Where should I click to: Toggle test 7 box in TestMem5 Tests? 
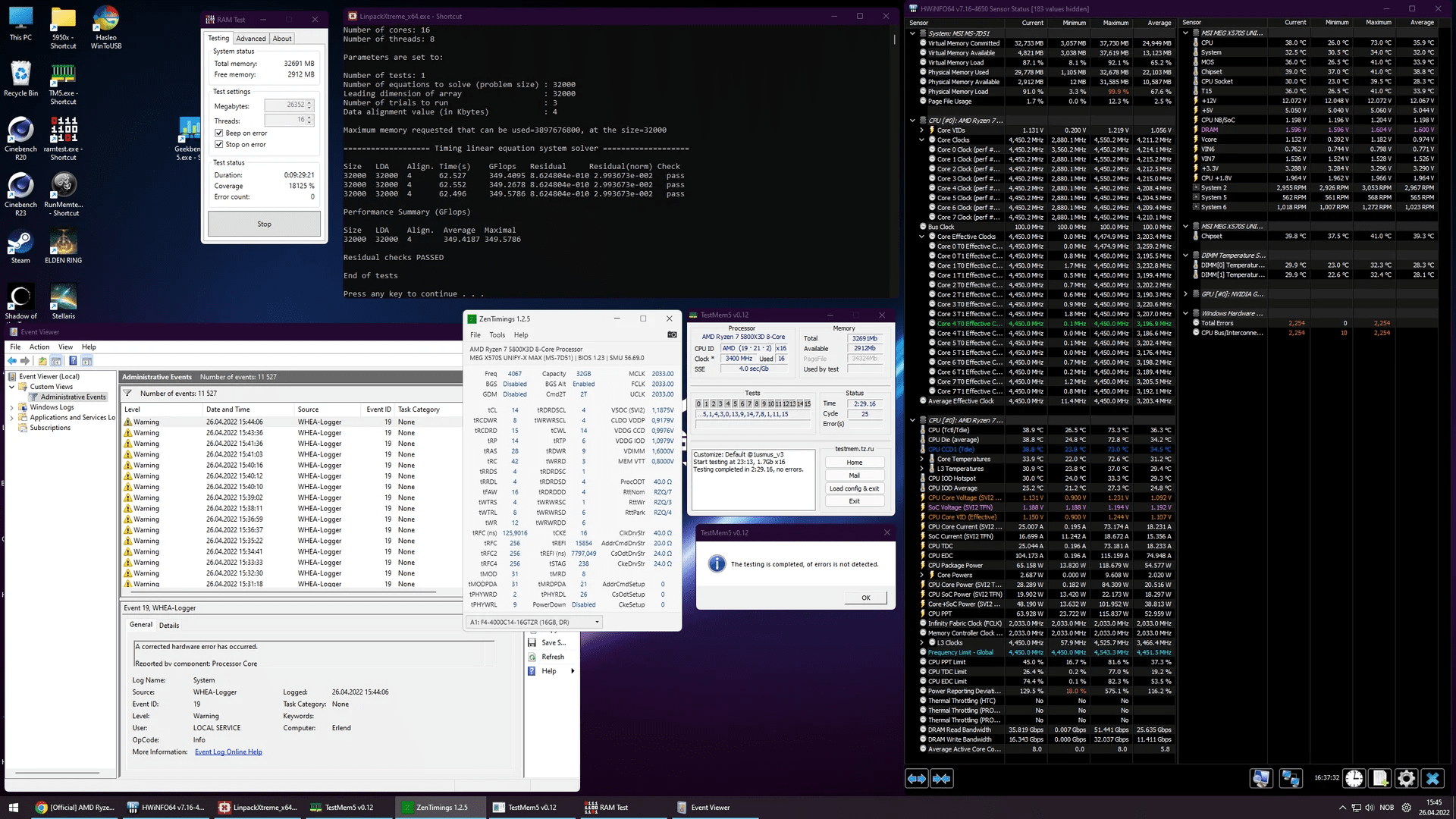click(749, 404)
